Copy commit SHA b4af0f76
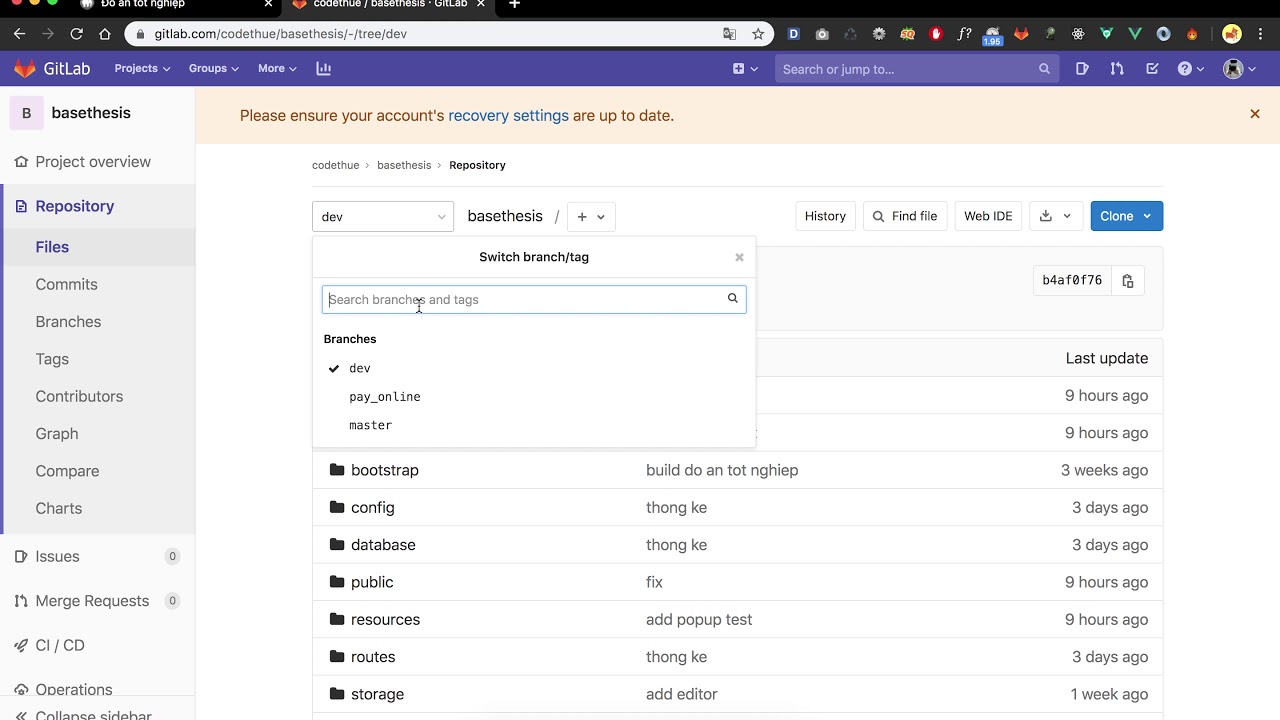The image size is (1280, 720). coord(1127,281)
